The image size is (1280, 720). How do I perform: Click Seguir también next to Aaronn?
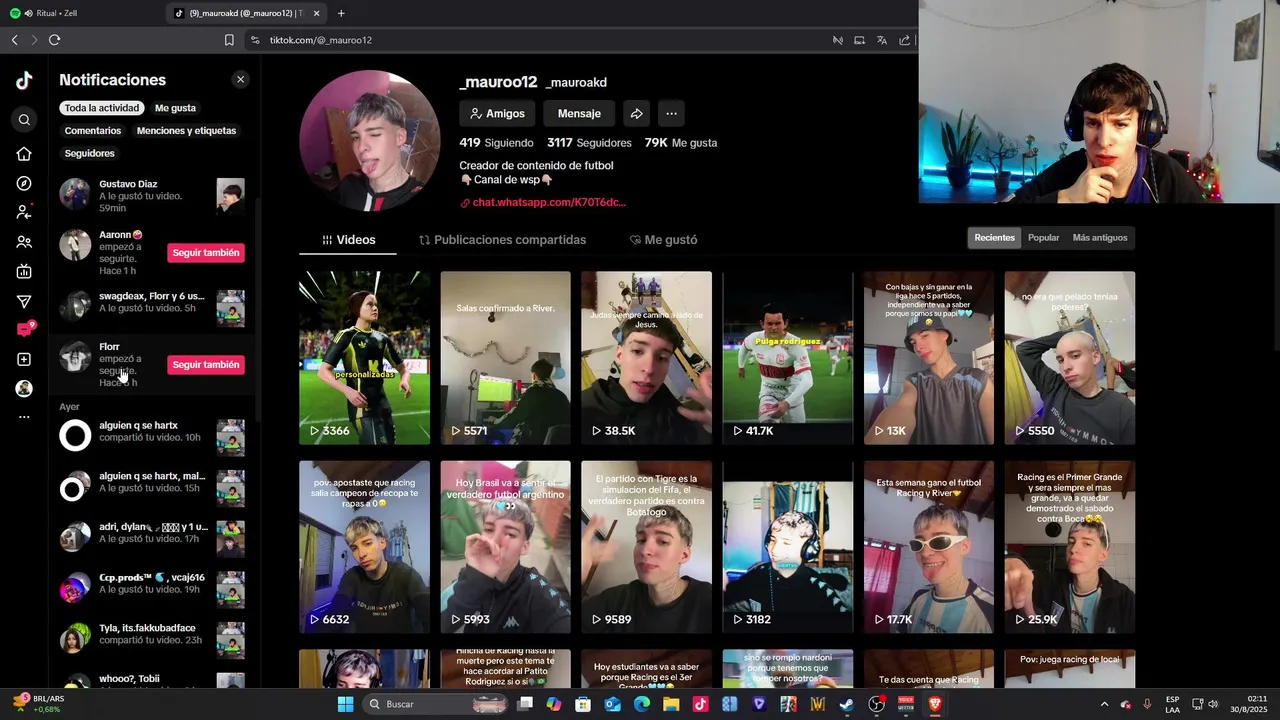click(206, 253)
